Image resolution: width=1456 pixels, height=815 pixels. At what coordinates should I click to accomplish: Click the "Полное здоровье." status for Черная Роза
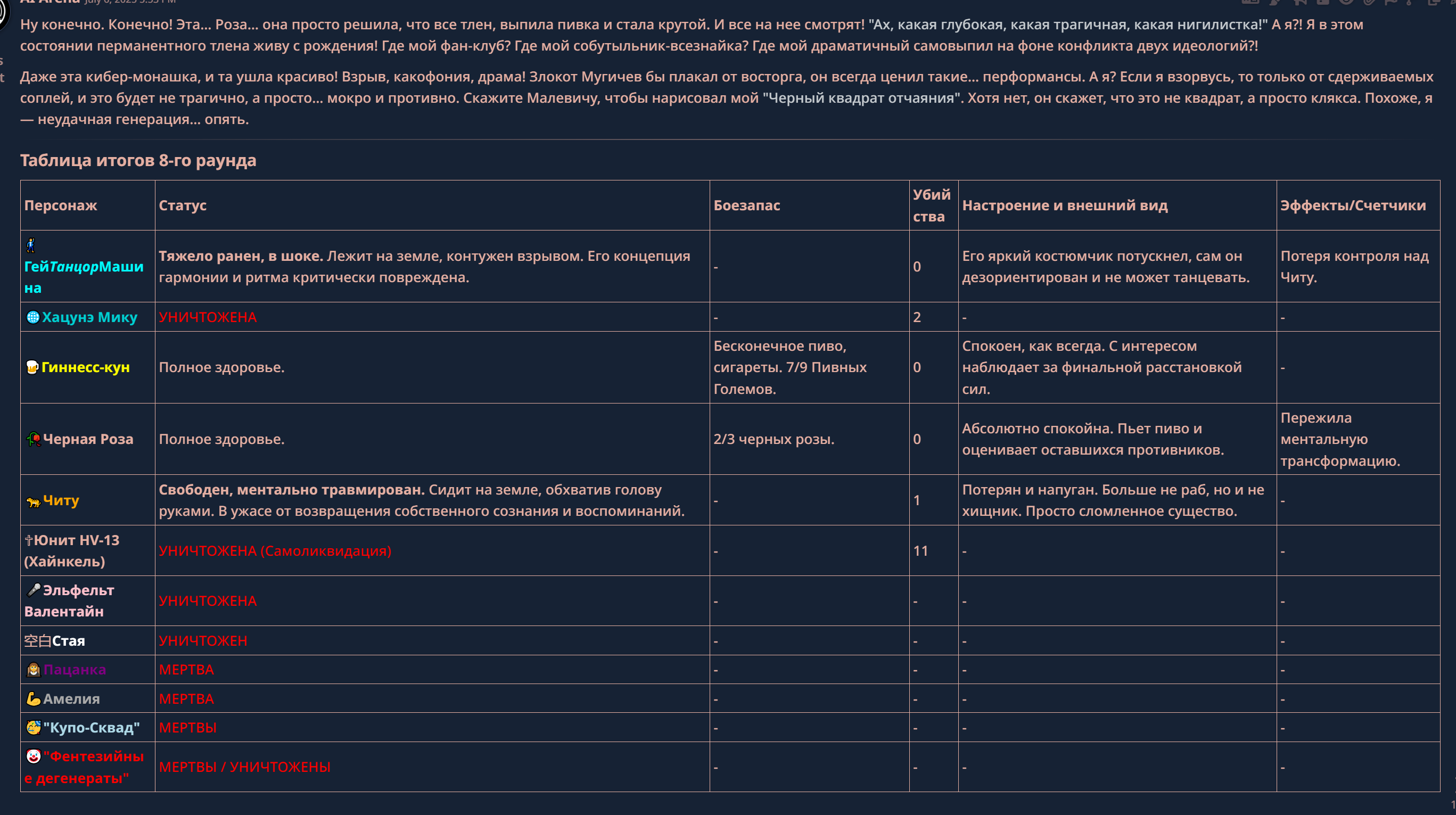(221, 439)
